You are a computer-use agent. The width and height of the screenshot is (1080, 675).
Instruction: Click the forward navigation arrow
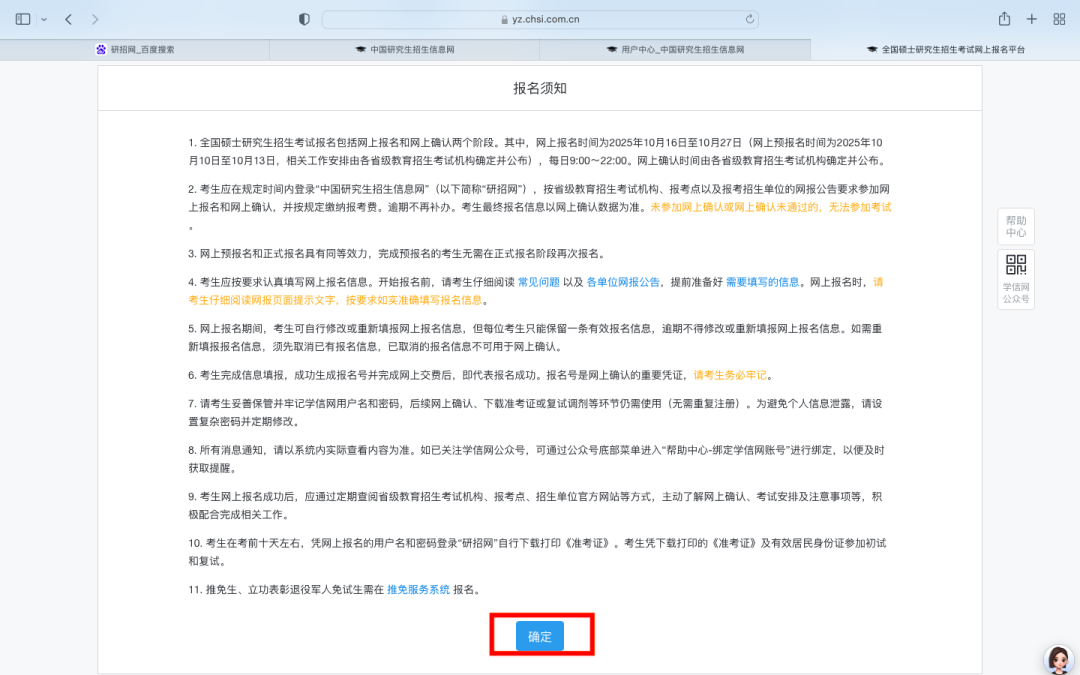coord(95,19)
